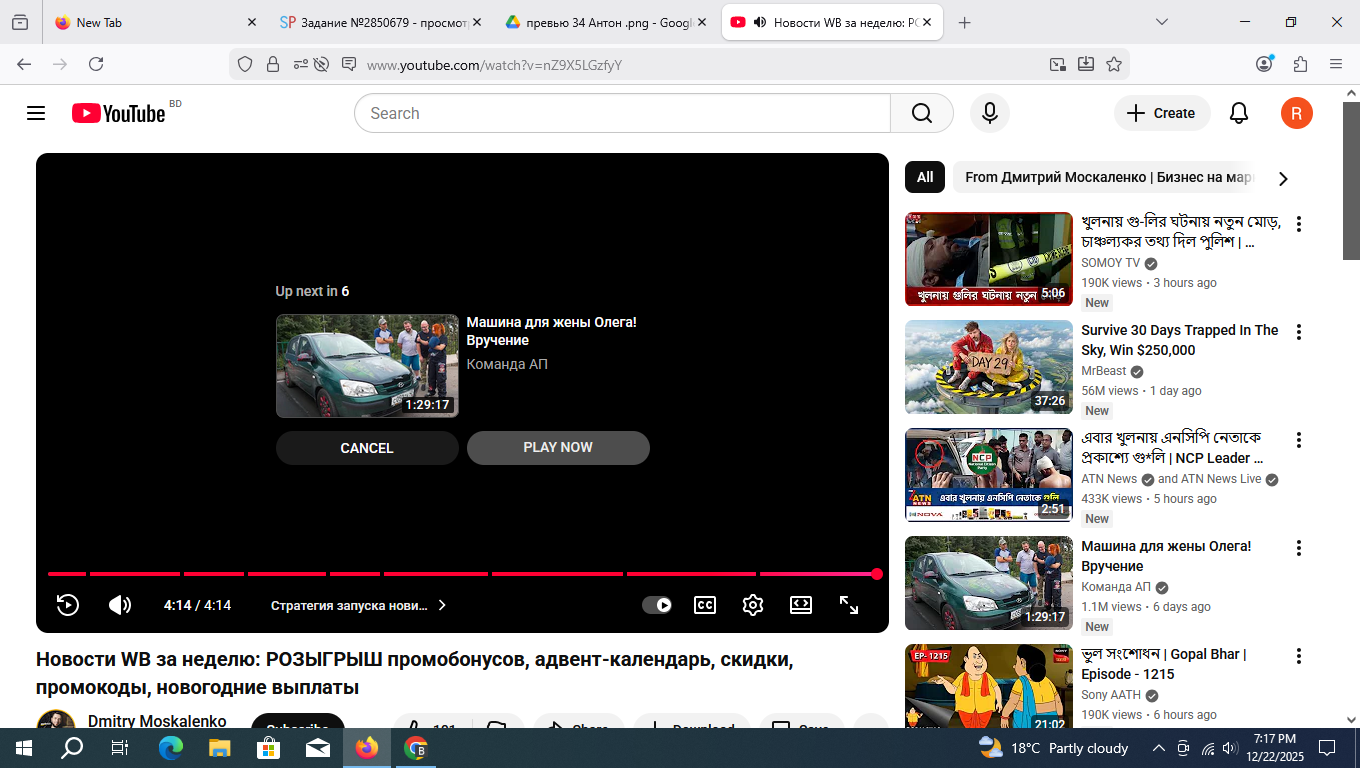
Task: Open up next video thumbnail in player
Action: point(367,366)
